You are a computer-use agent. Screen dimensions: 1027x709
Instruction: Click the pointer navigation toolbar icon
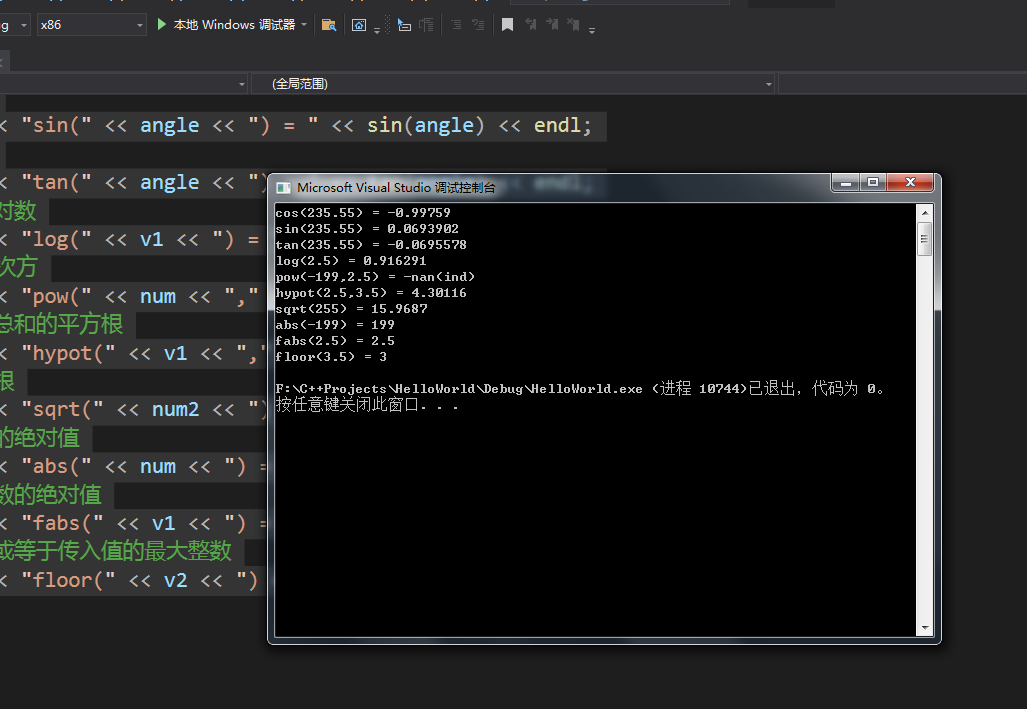coord(403,24)
